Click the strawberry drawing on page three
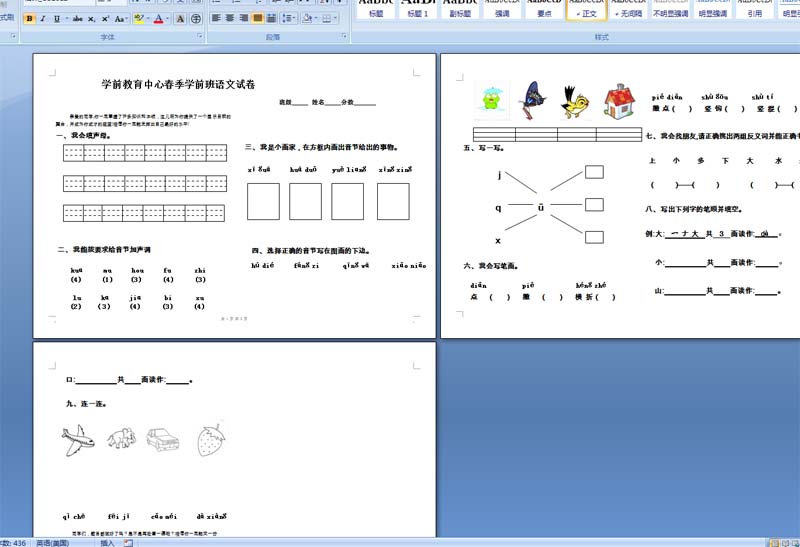This screenshot has height=547, width=800. point(211,438)
